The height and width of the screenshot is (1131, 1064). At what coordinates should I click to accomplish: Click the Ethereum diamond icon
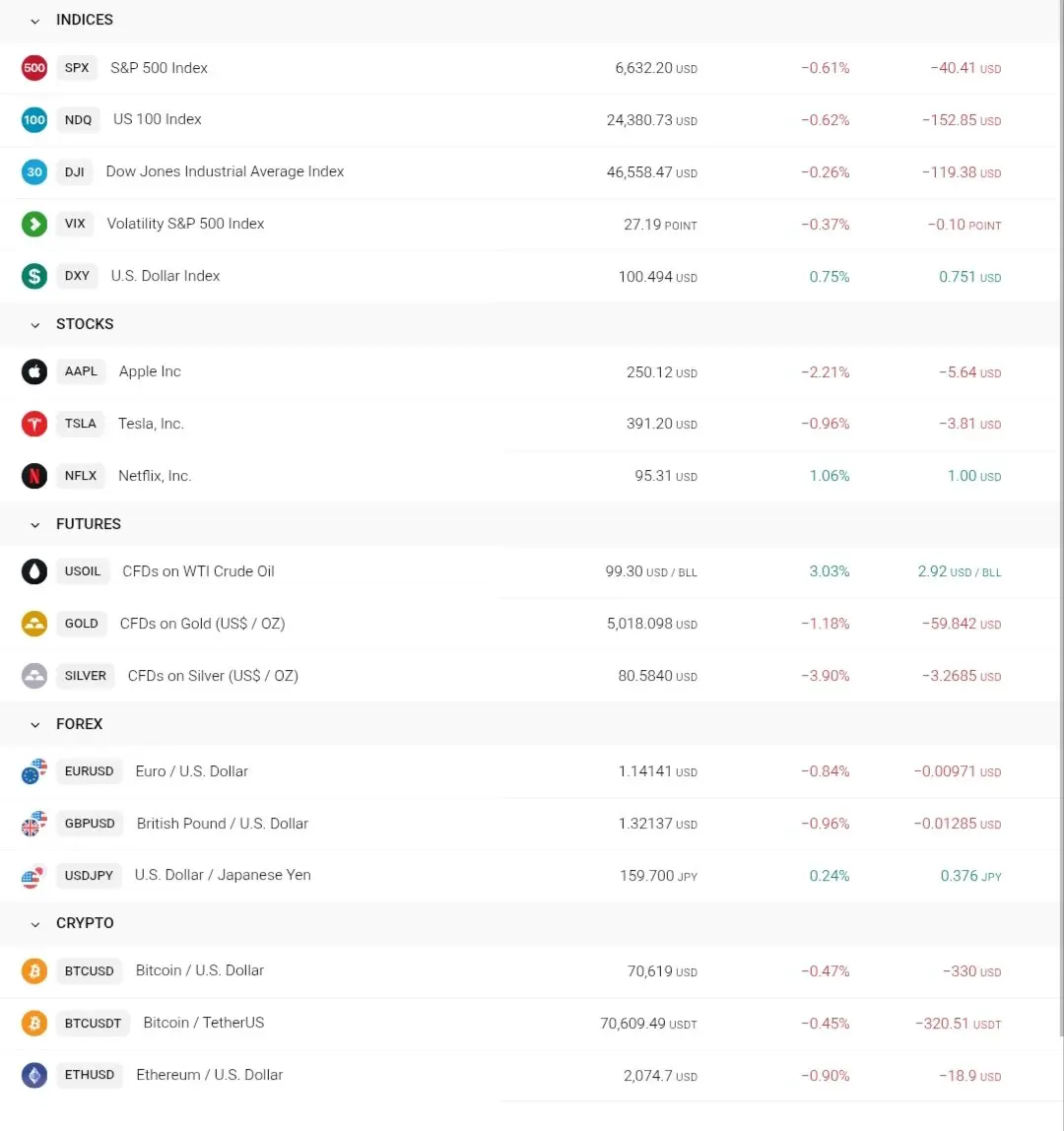[34, 1075]
